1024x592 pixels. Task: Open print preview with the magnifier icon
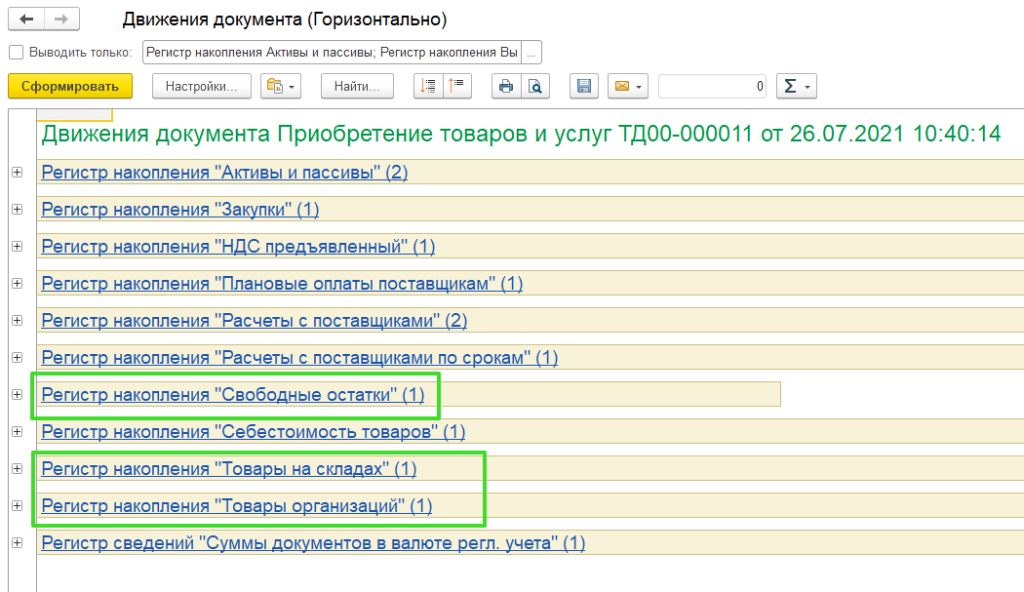[x=535, y=86]
